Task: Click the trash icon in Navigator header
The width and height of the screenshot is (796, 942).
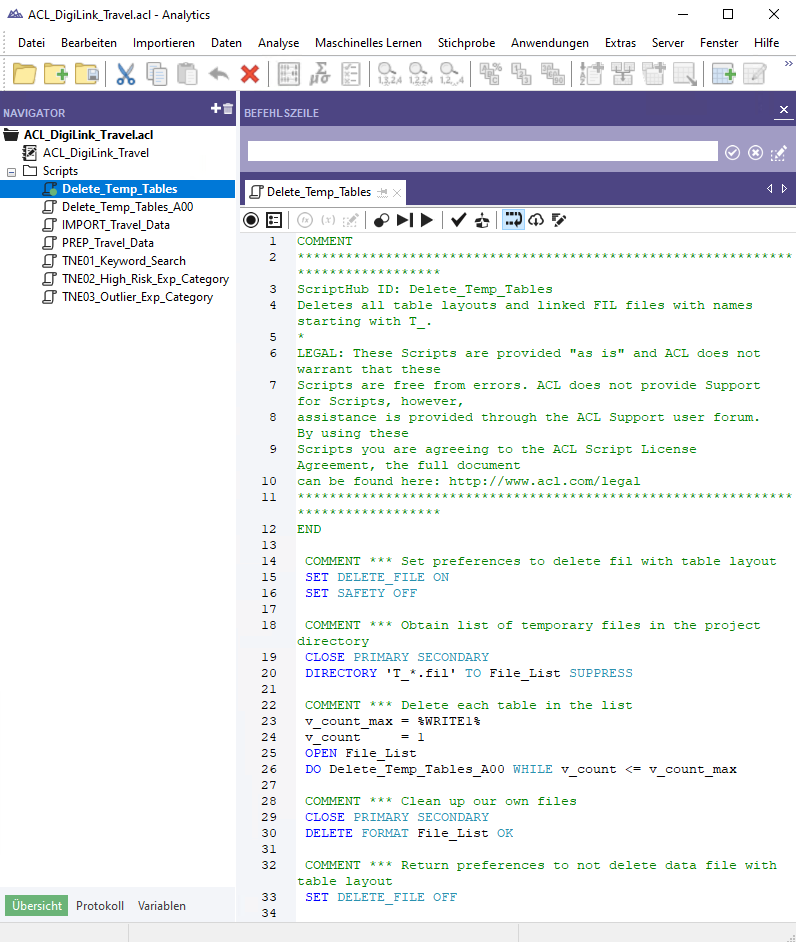Action: coord(228,109)
